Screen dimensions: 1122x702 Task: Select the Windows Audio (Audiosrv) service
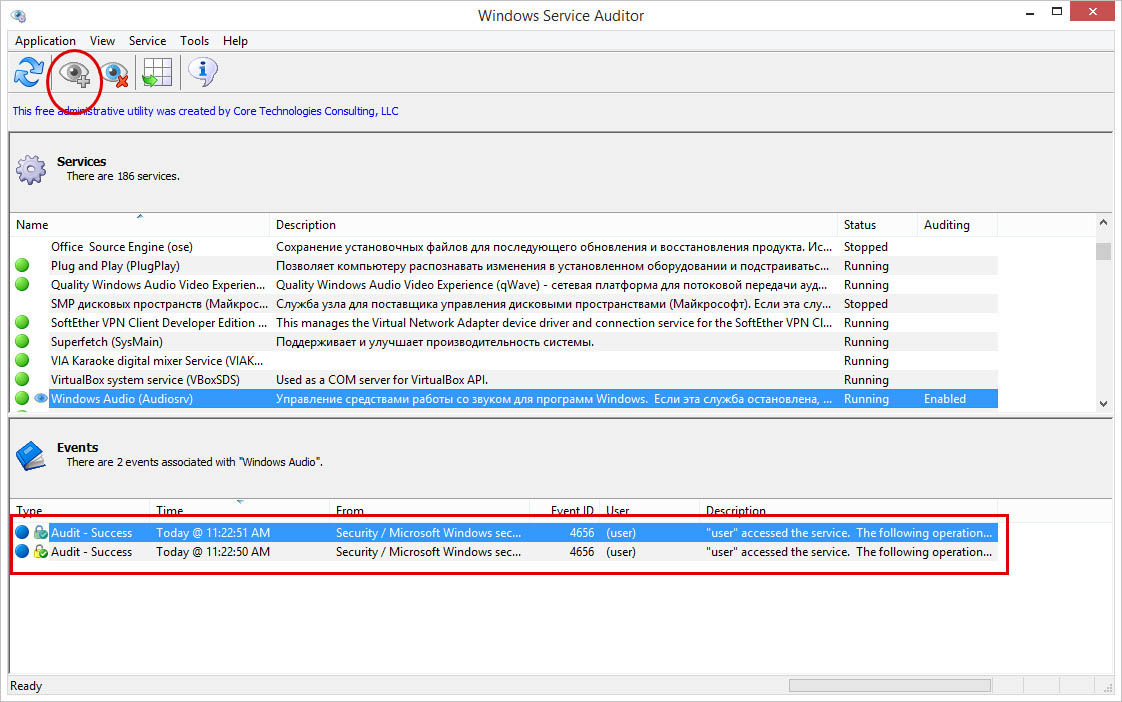[x=504, y=399]
